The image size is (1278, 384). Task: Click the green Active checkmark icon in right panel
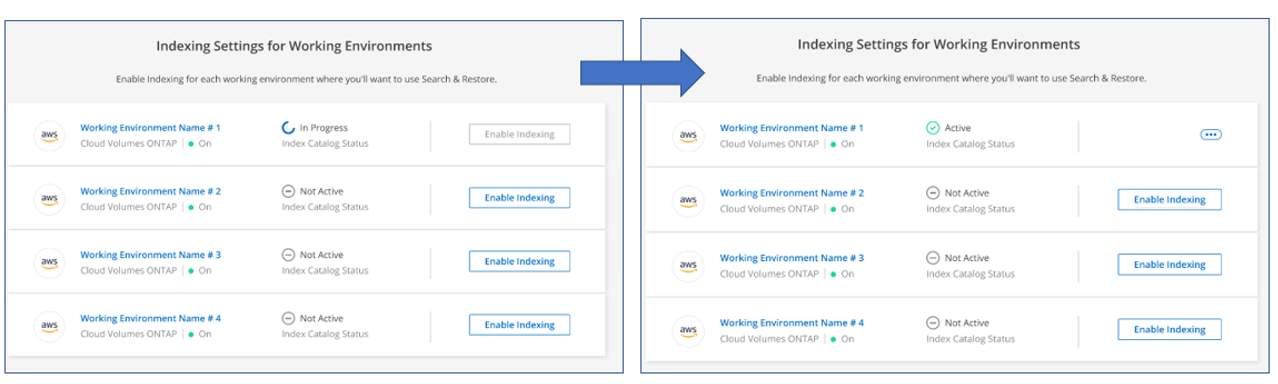coord(932,128)
